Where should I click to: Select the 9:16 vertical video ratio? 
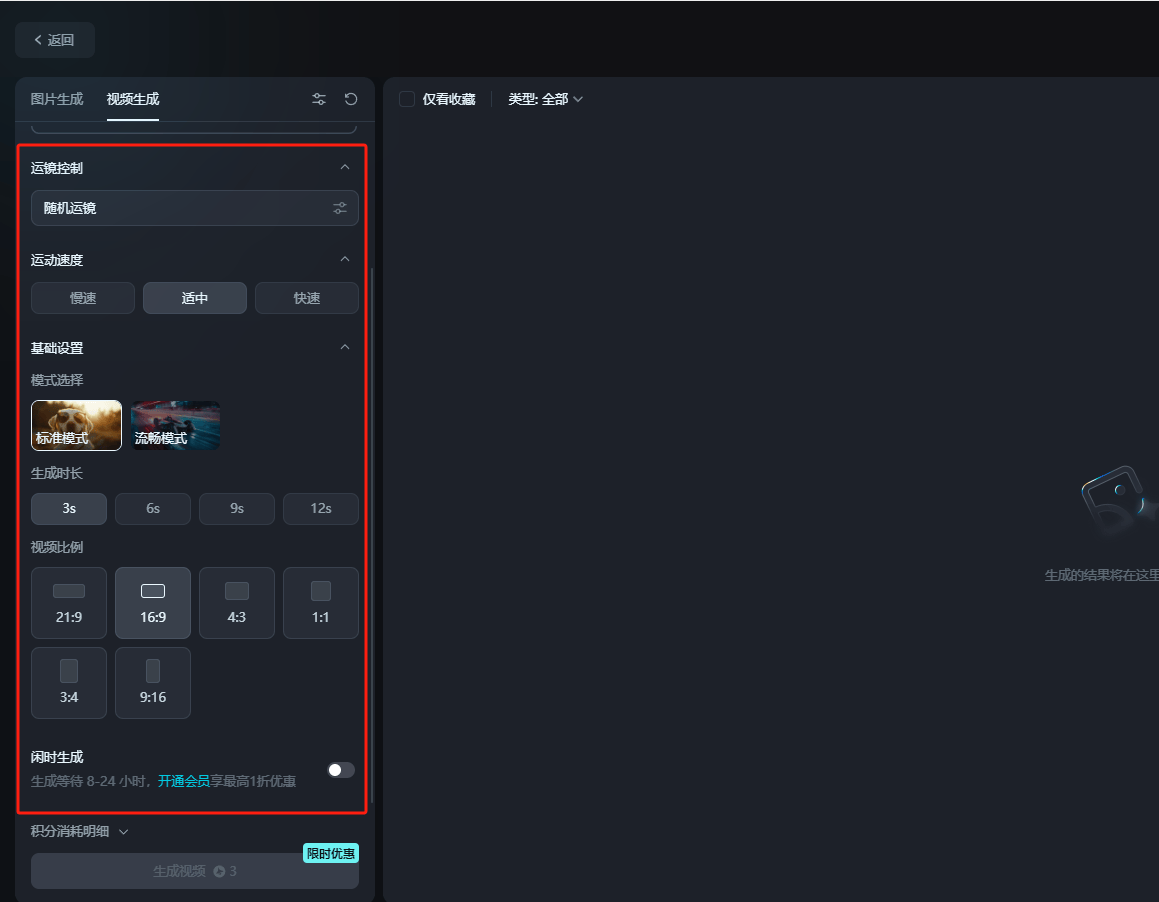[152, 683]
